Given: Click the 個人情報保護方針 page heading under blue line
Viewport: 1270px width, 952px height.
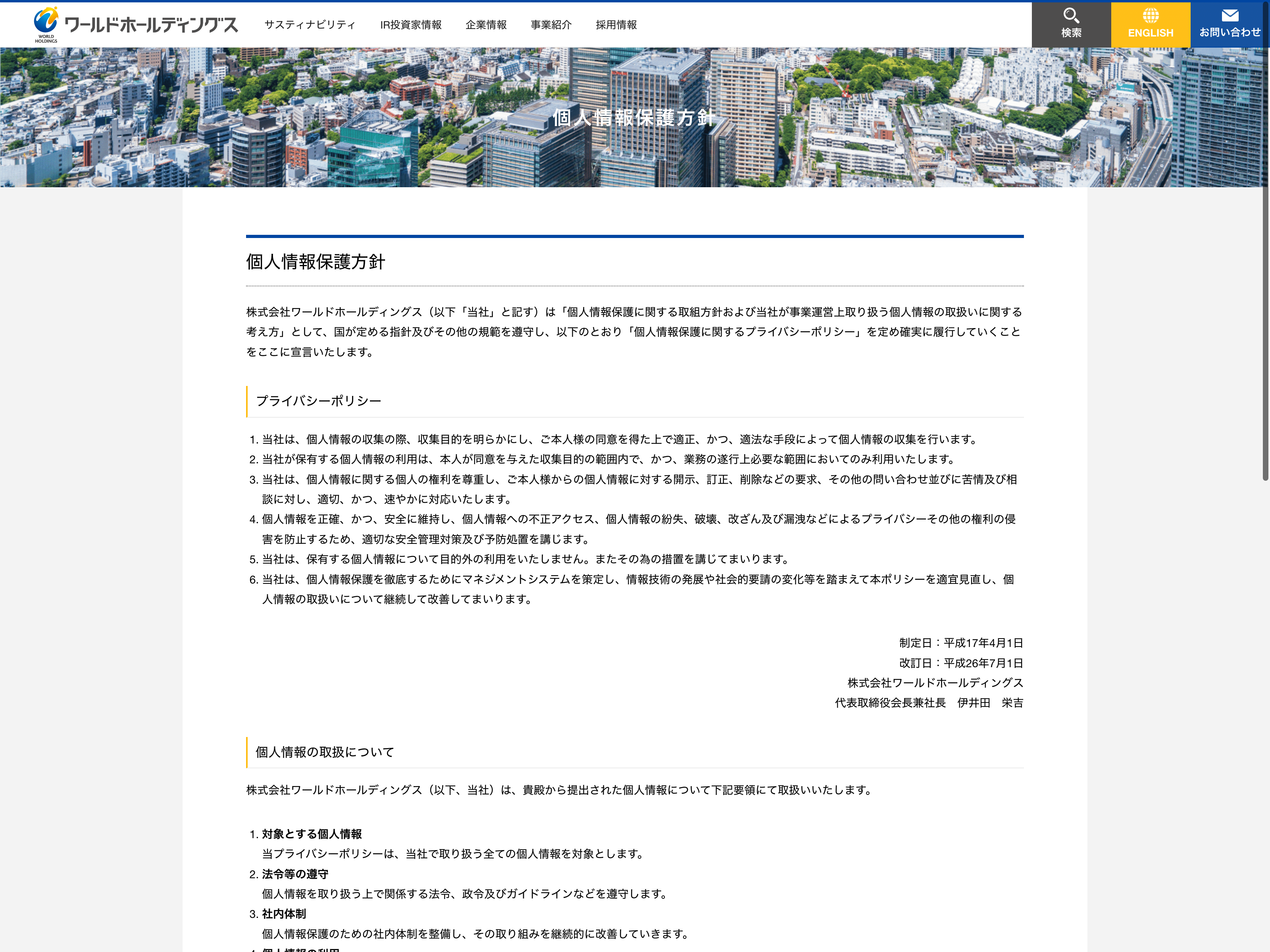Looking at the screenshot, I should pyautogui.click(x=315, y=262).
